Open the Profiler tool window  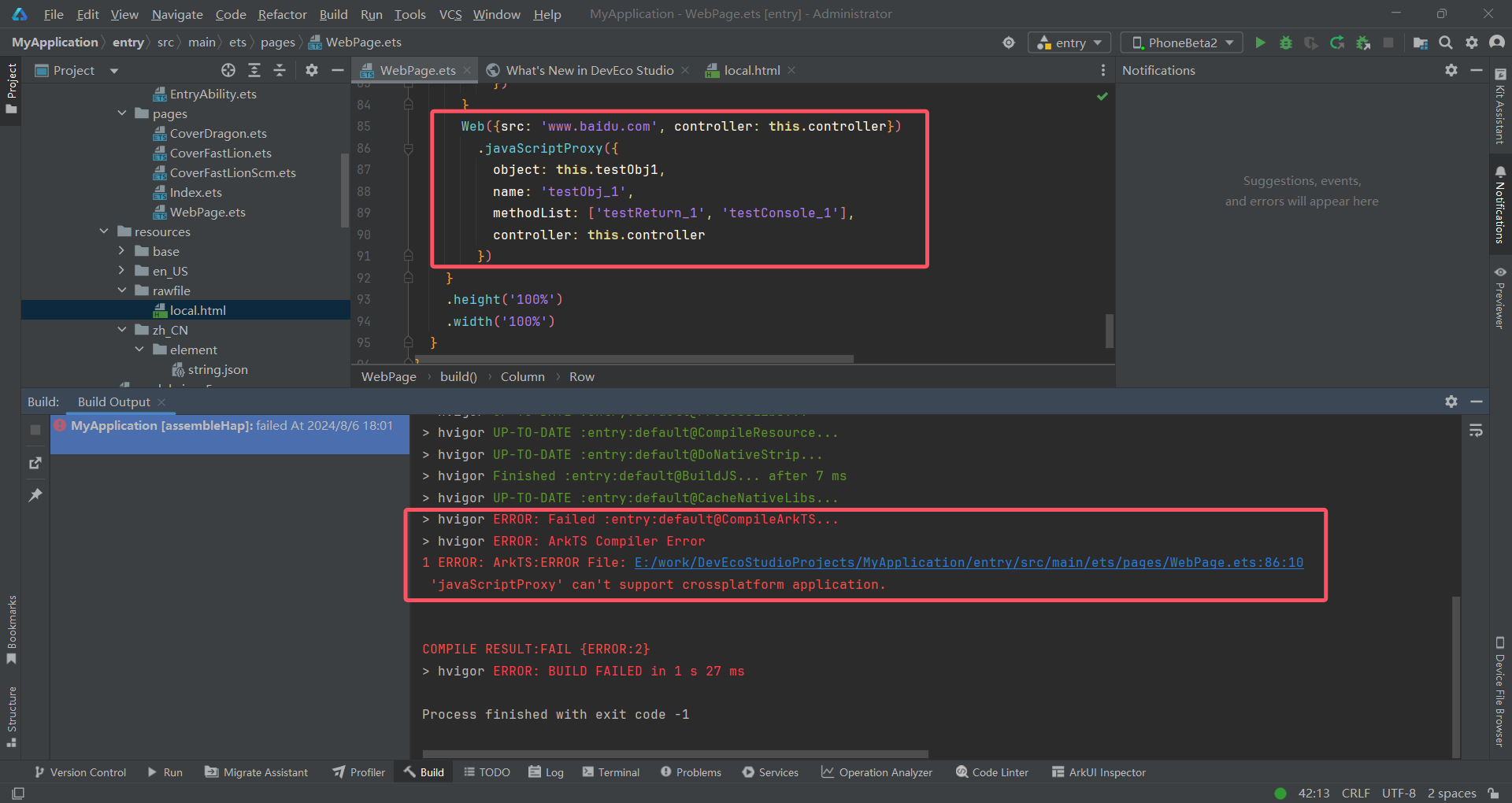[x=359, y=772]
